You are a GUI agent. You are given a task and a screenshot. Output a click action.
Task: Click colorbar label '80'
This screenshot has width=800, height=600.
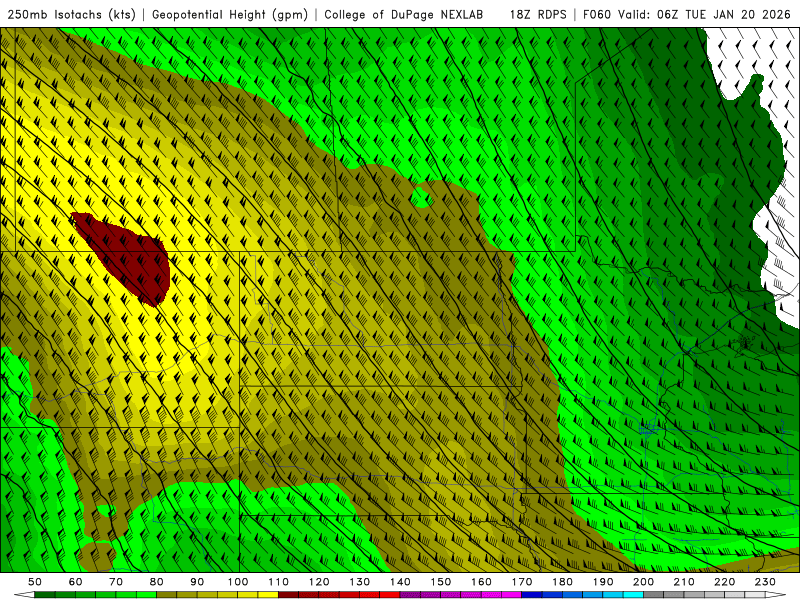(x=156, y=582)
